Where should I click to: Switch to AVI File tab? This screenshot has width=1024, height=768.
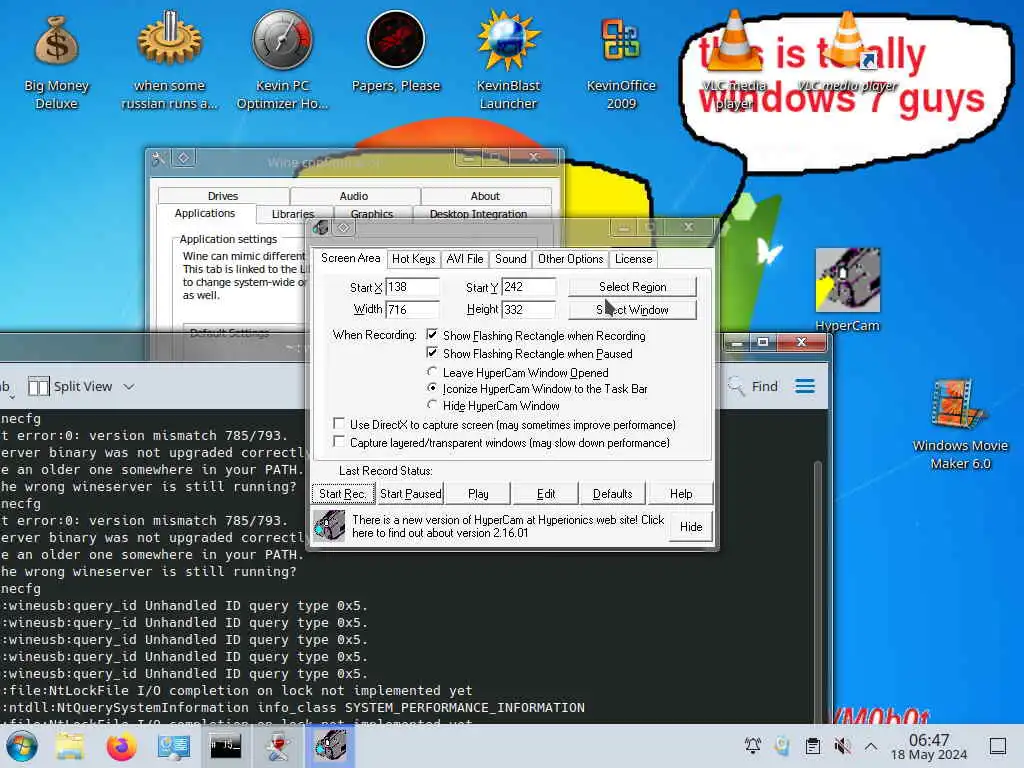pos(464,259)
